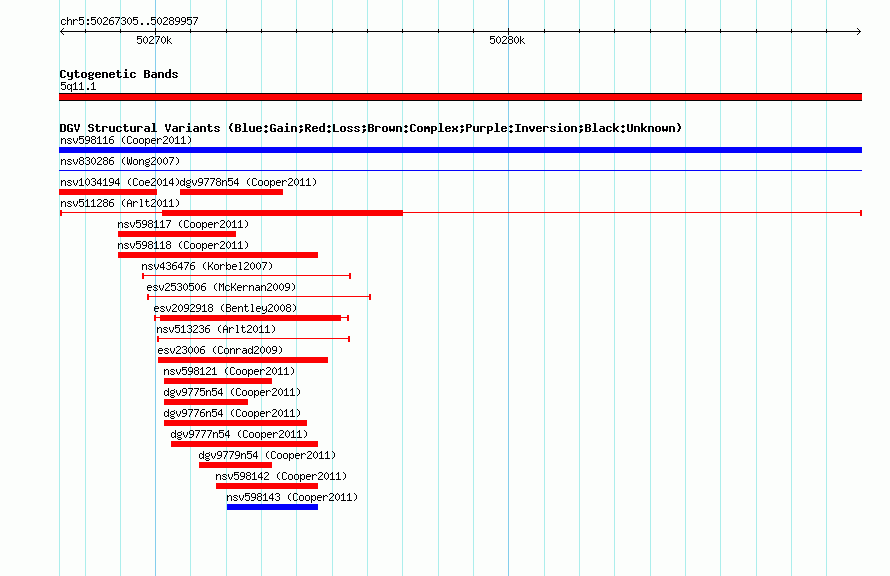Open the nsv598143 (Cooper2011) label

coord(292,497)
